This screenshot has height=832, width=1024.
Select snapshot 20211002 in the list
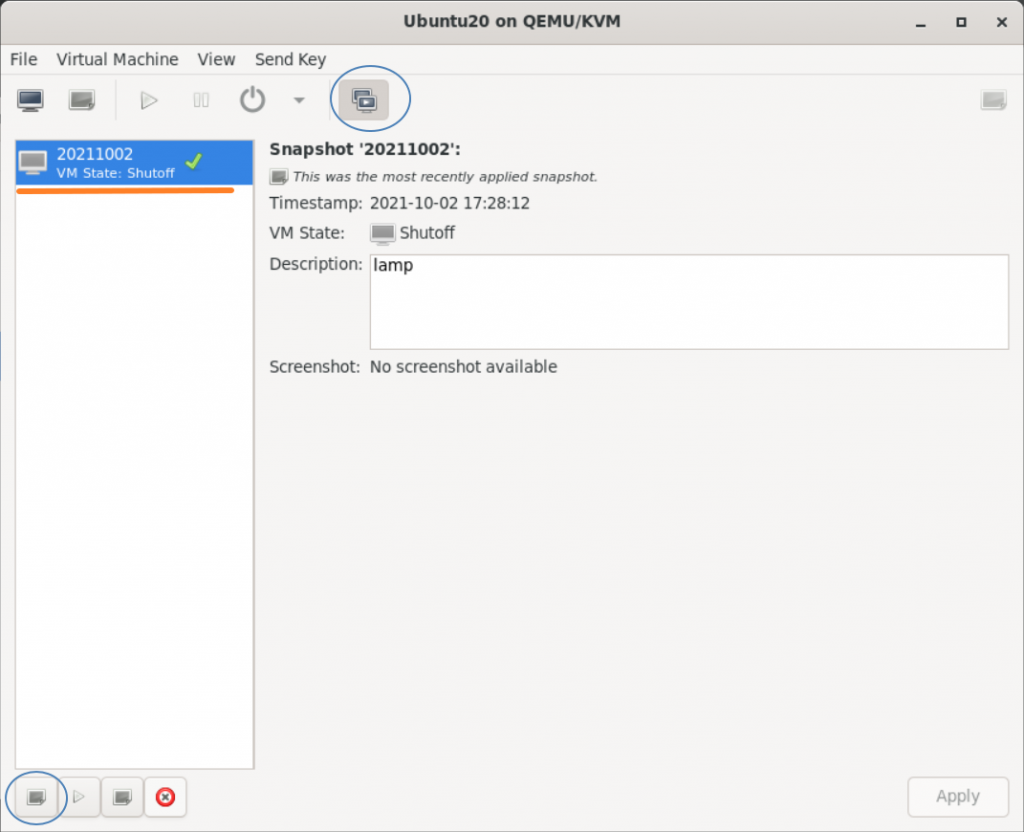[x=134, y=163]
